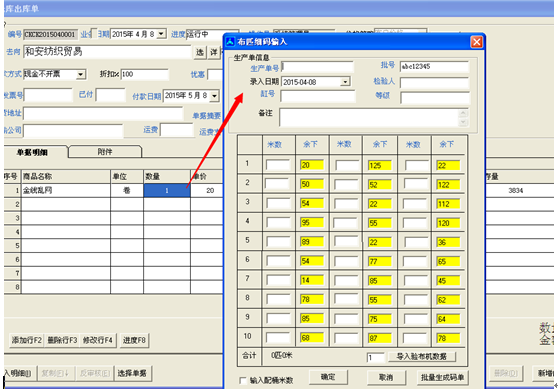Screen dimensions: 558x391
Task: Click the 检验人 input field
Action: coord(435,83)
